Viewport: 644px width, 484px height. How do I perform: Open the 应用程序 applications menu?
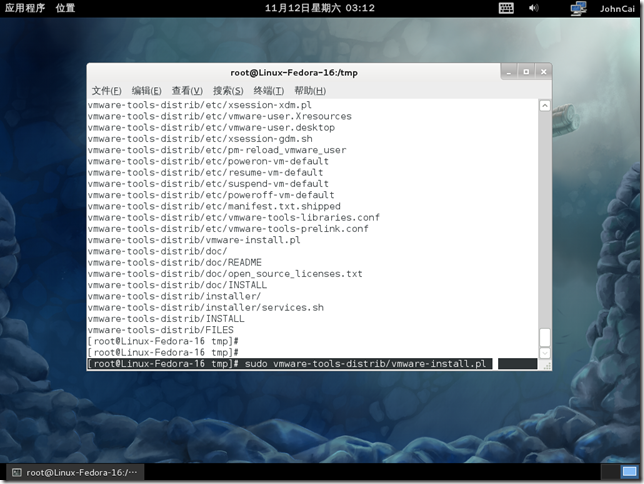point(25,8)
